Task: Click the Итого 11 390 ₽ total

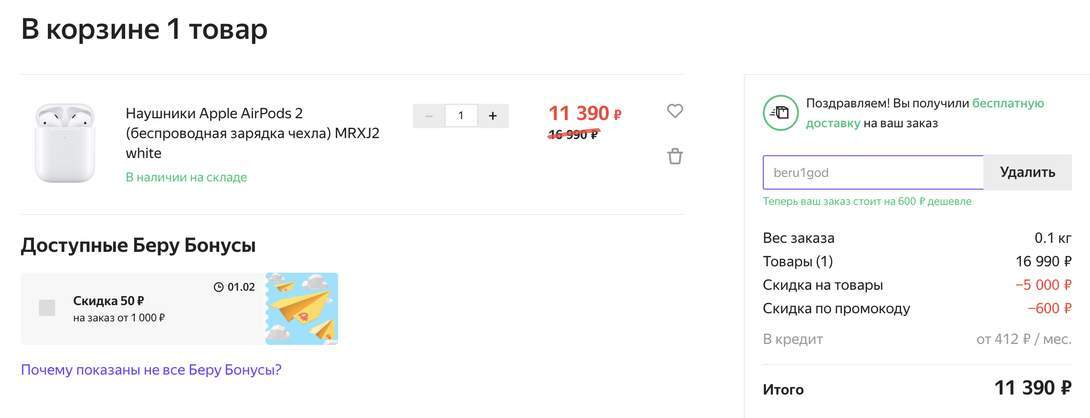Action: point(917,388)
